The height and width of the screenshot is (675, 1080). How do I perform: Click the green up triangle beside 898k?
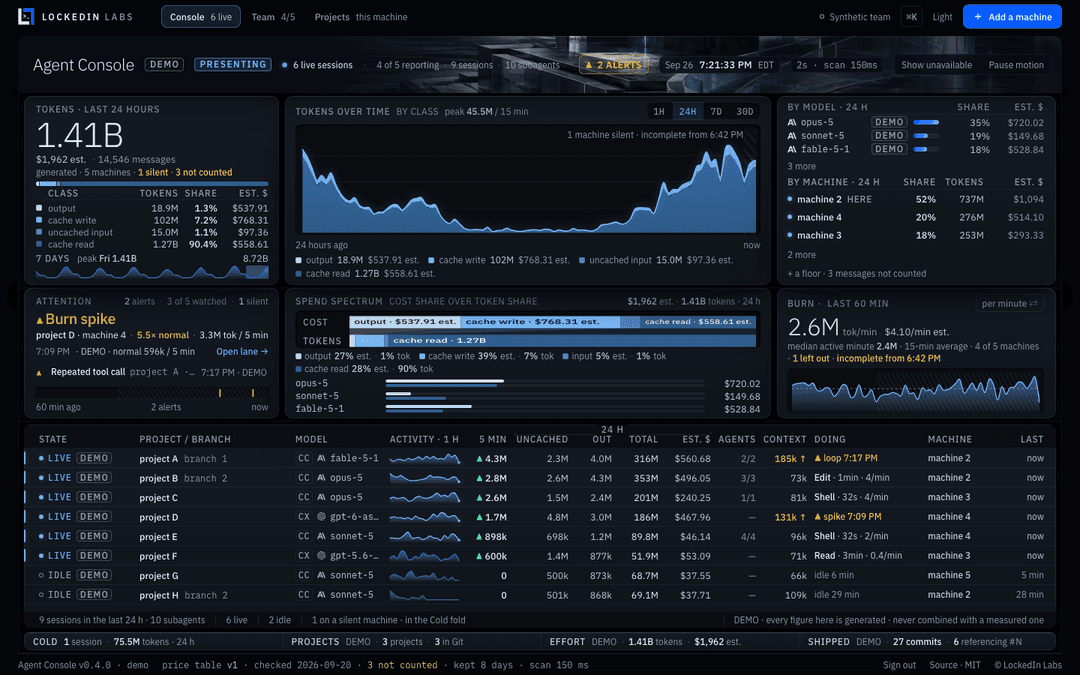(479, 537)
